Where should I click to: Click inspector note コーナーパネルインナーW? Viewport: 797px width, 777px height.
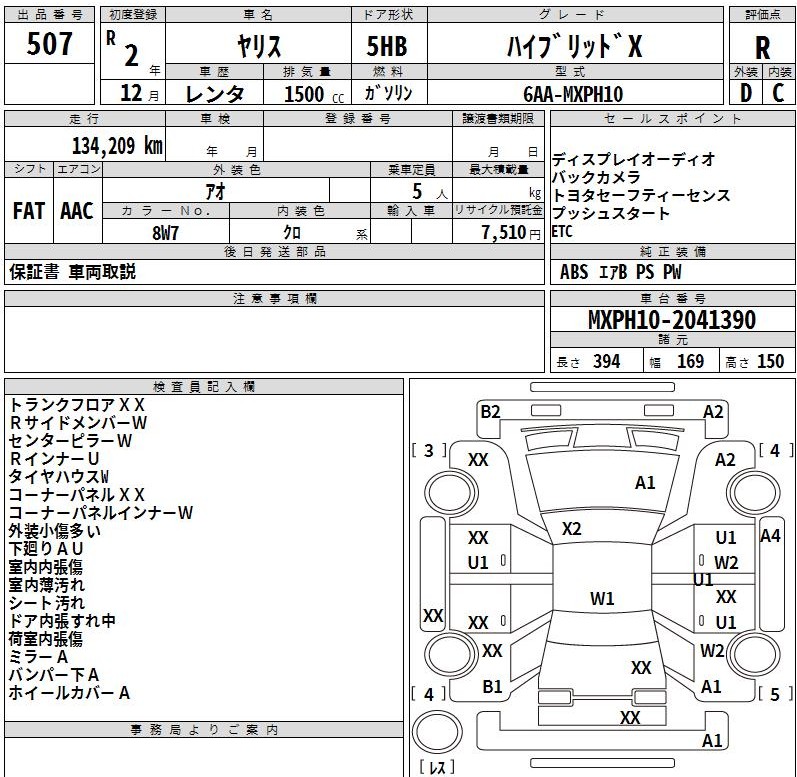101,513
